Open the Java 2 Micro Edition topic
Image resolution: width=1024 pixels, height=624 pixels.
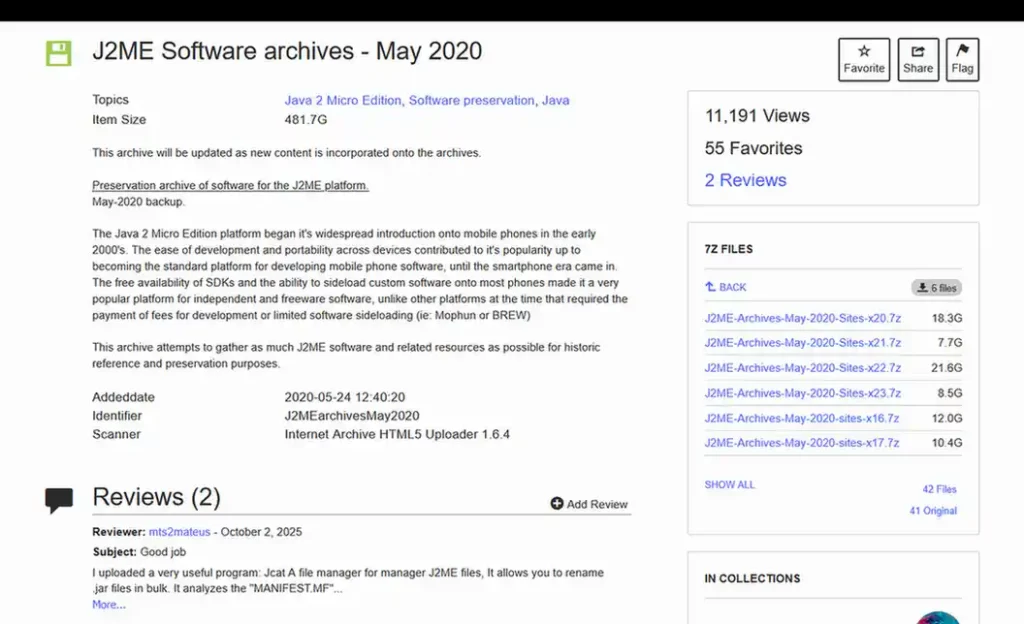coord(343,101)
